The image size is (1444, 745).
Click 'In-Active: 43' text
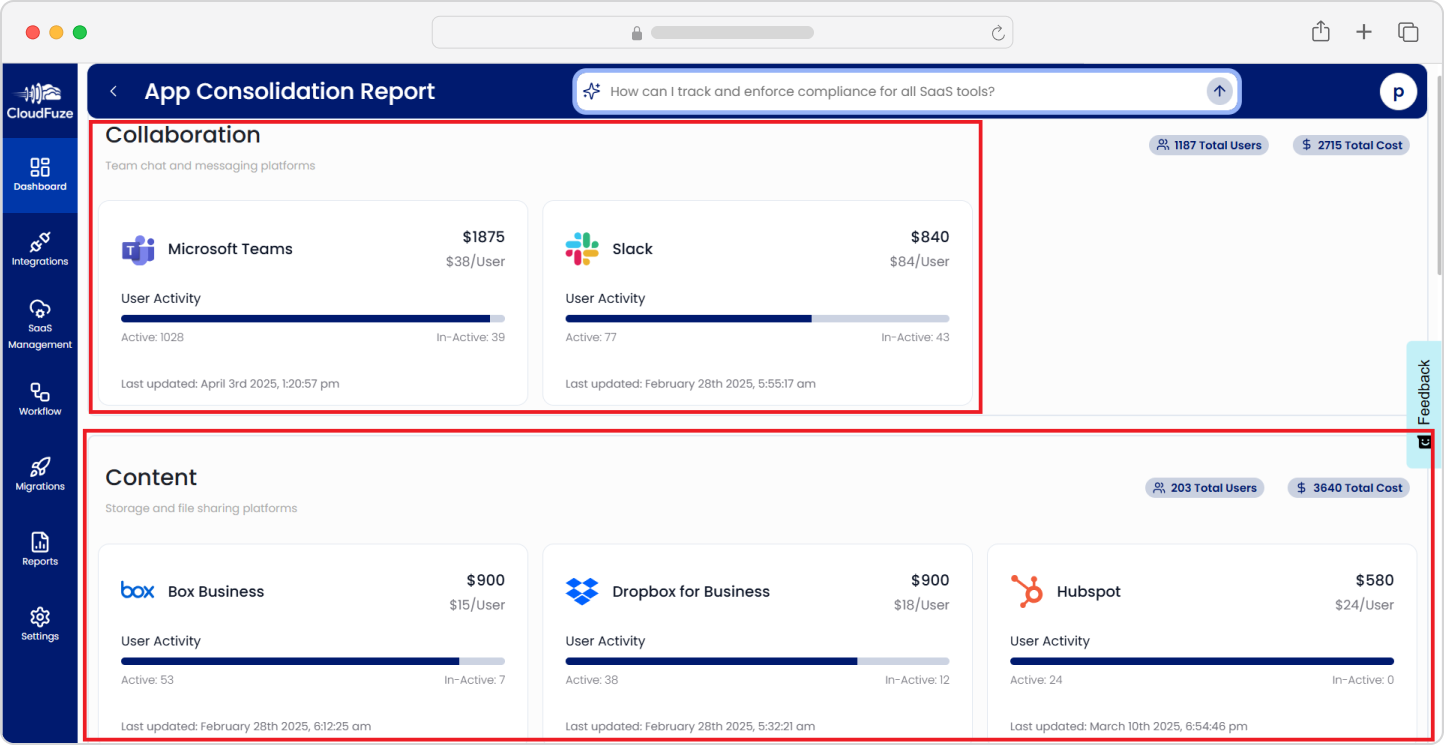pos(915,338)
